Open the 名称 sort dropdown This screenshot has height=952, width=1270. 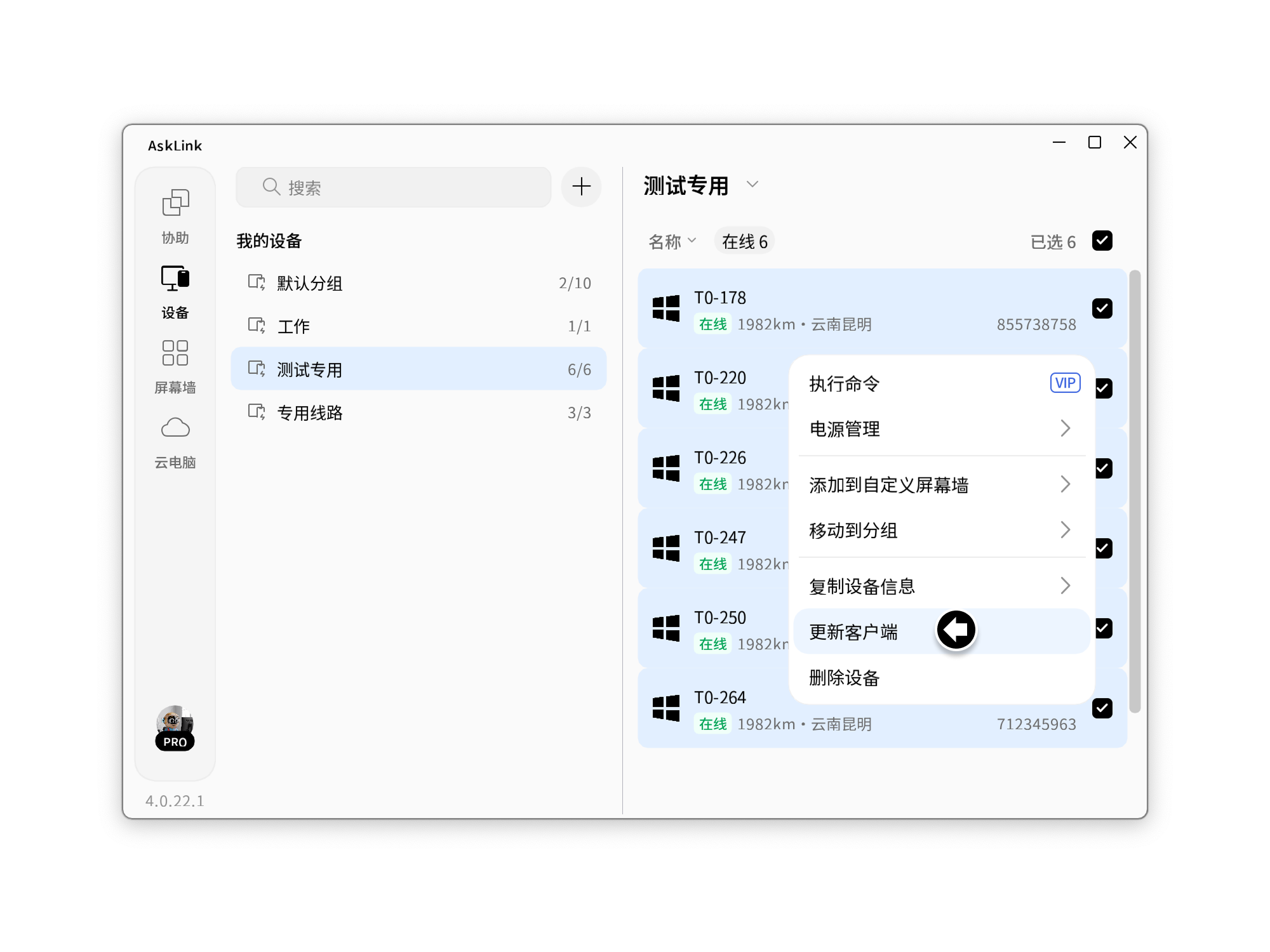pos(671,240)
